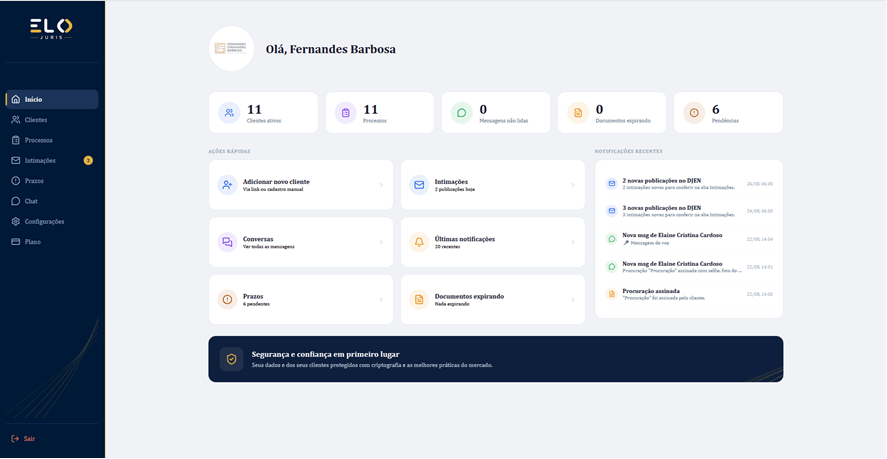Image resolution: width=887 pixels, height=459 pixels.
Task: Click chevron on Prazos quick action card
Action: (381, 299)
